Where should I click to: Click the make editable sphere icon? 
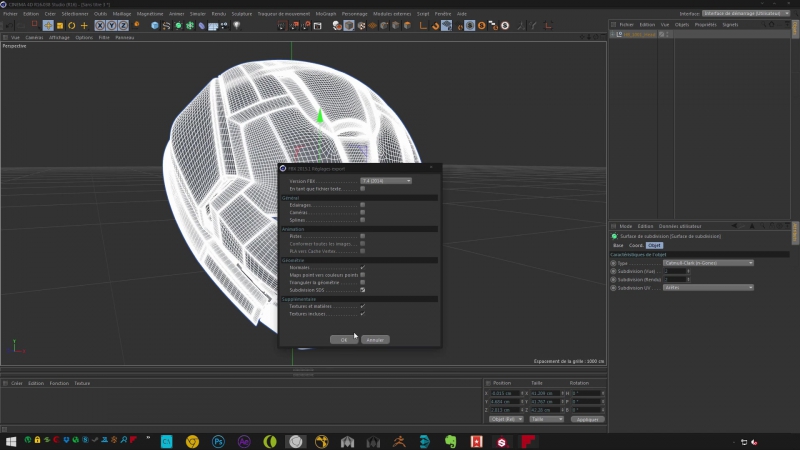tap(337, 26)
